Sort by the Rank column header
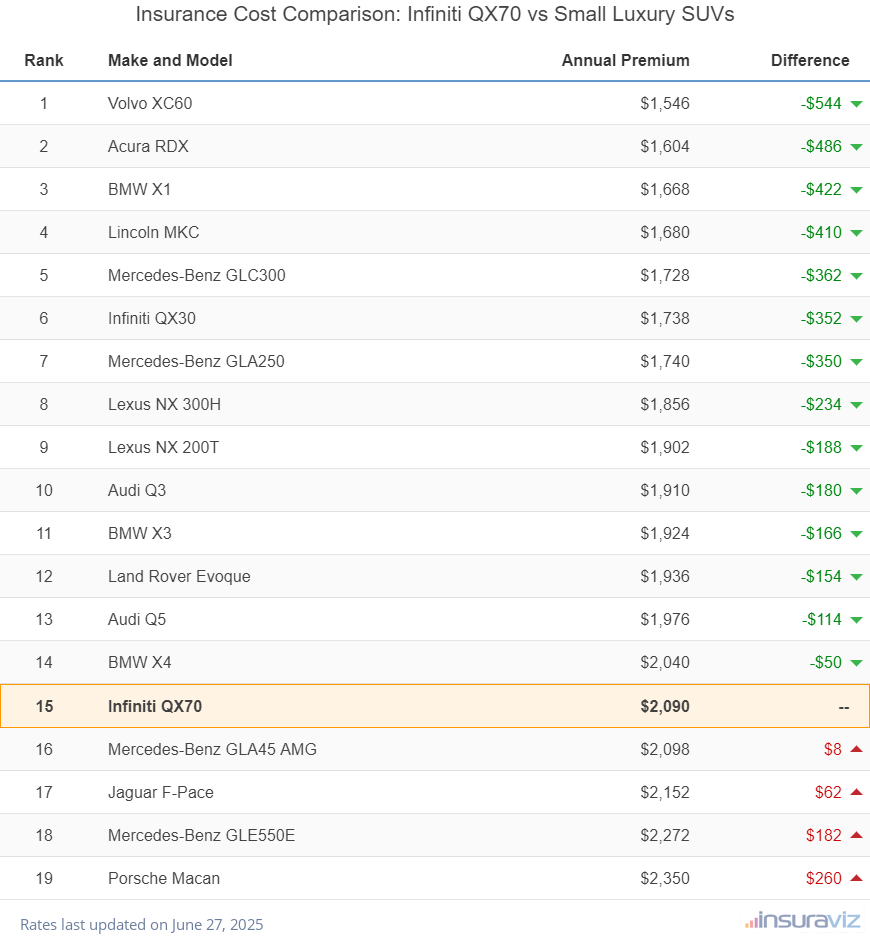Screen dimensions: 870x940 point(44,61)
